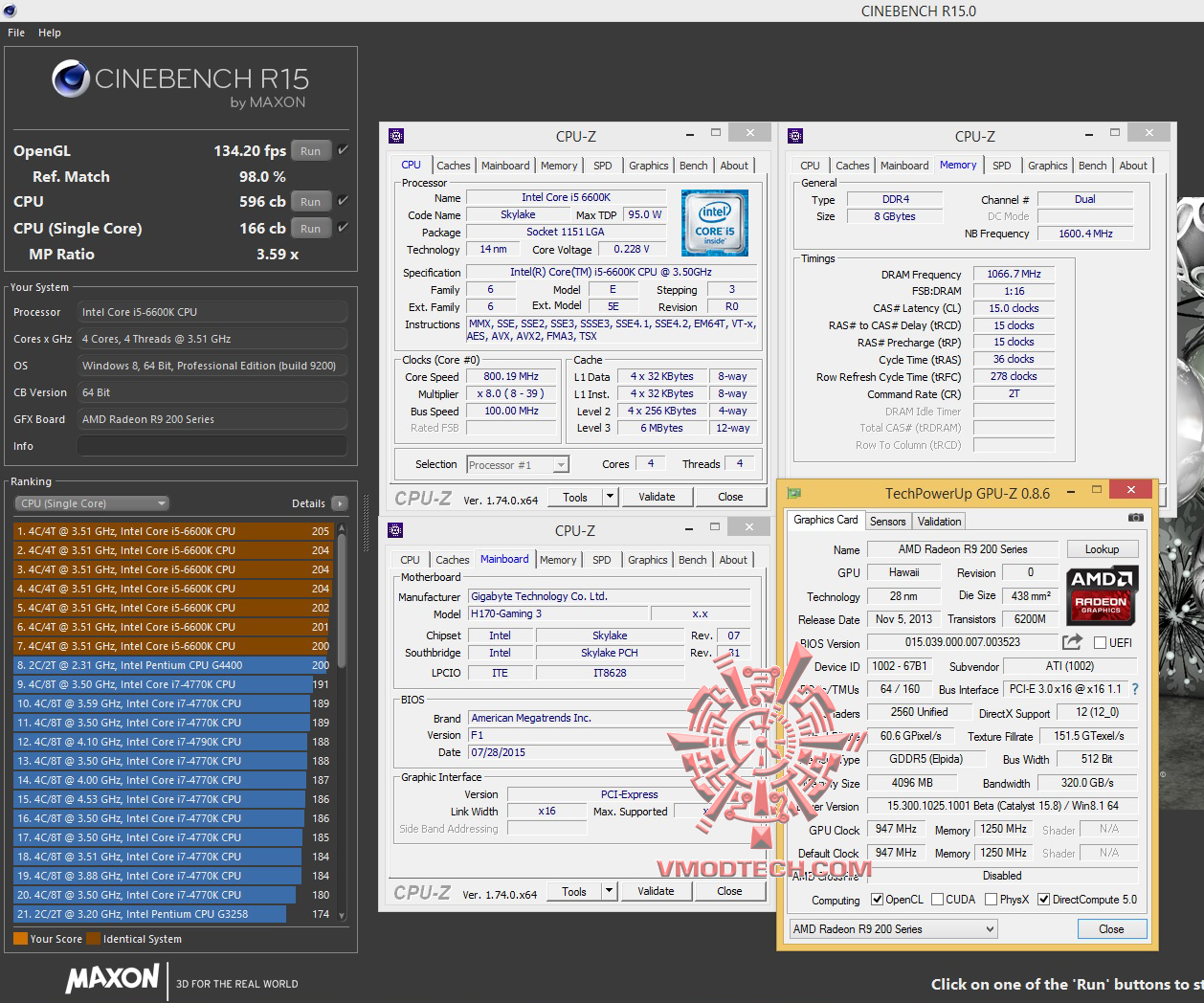Toggle the OpenGL test checkbox
Viewport: 1204px width, 1003px height.
pyautogui.click(x=343, y=150)
